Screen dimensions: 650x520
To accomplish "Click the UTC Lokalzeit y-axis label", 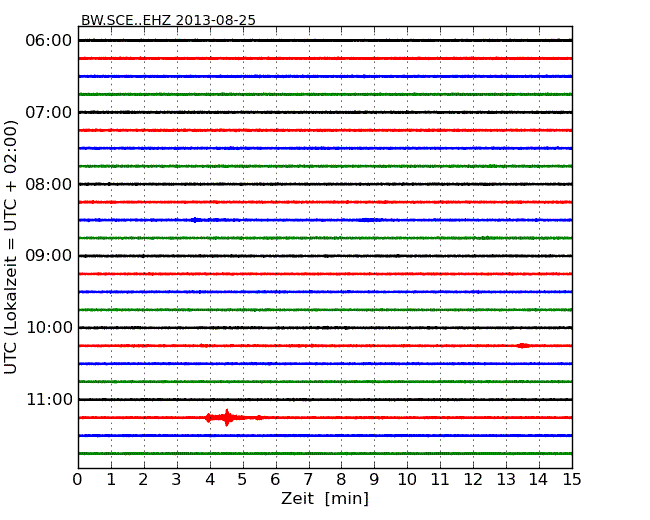I will click(x=12, y=247).
